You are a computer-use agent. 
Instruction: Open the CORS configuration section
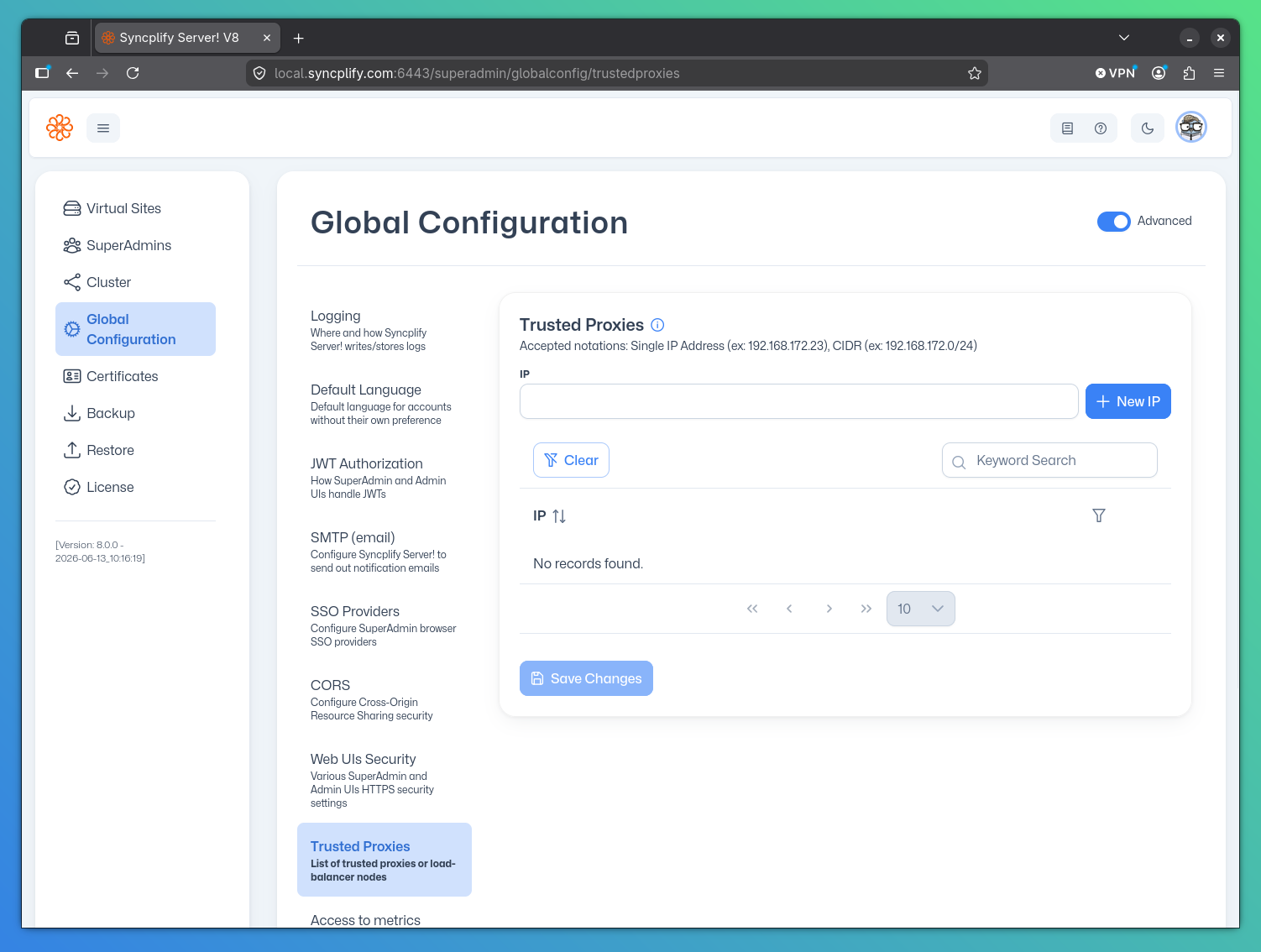coord(385,699)
